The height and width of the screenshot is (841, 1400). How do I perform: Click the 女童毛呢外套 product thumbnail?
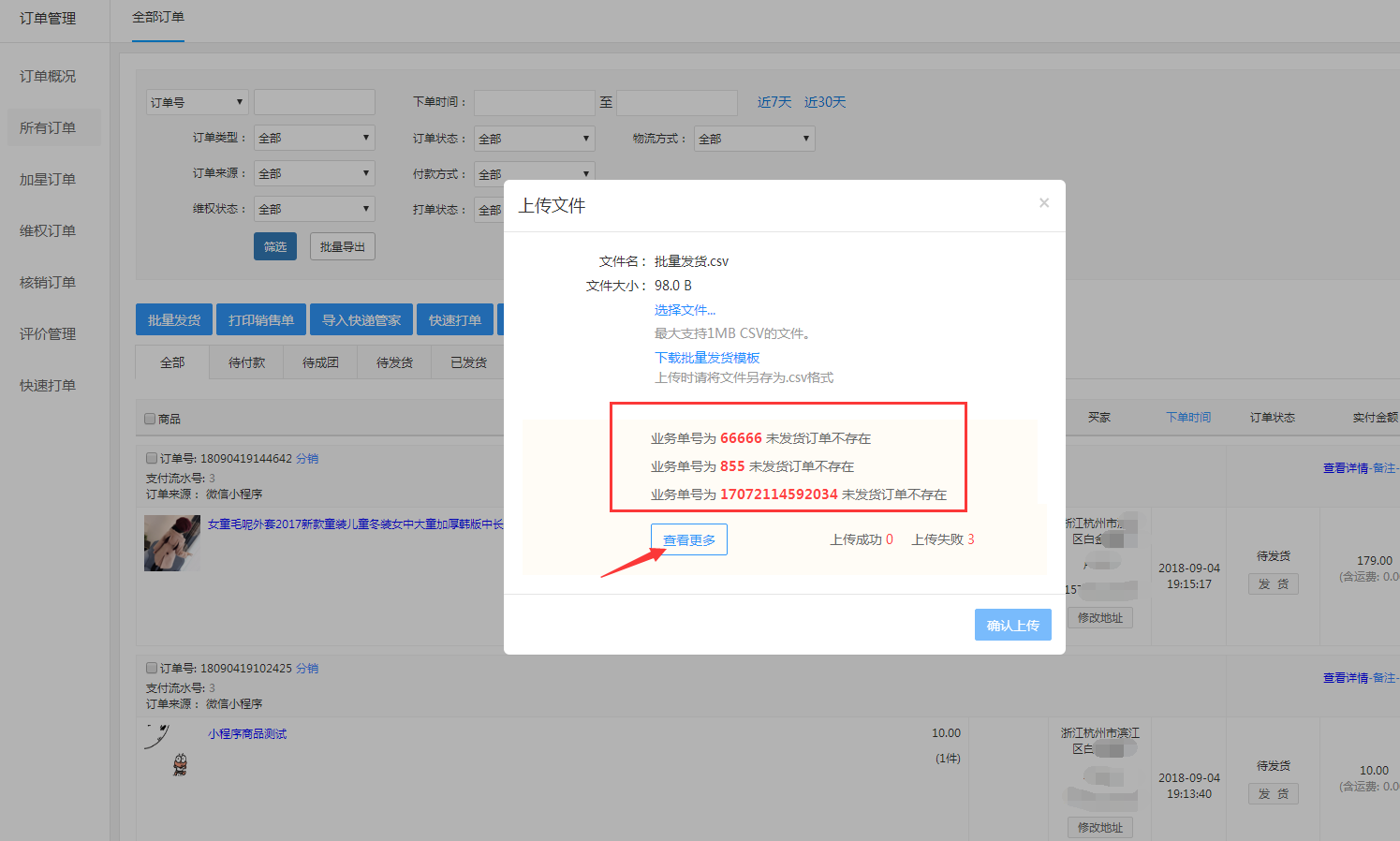[x=172, y=543]
